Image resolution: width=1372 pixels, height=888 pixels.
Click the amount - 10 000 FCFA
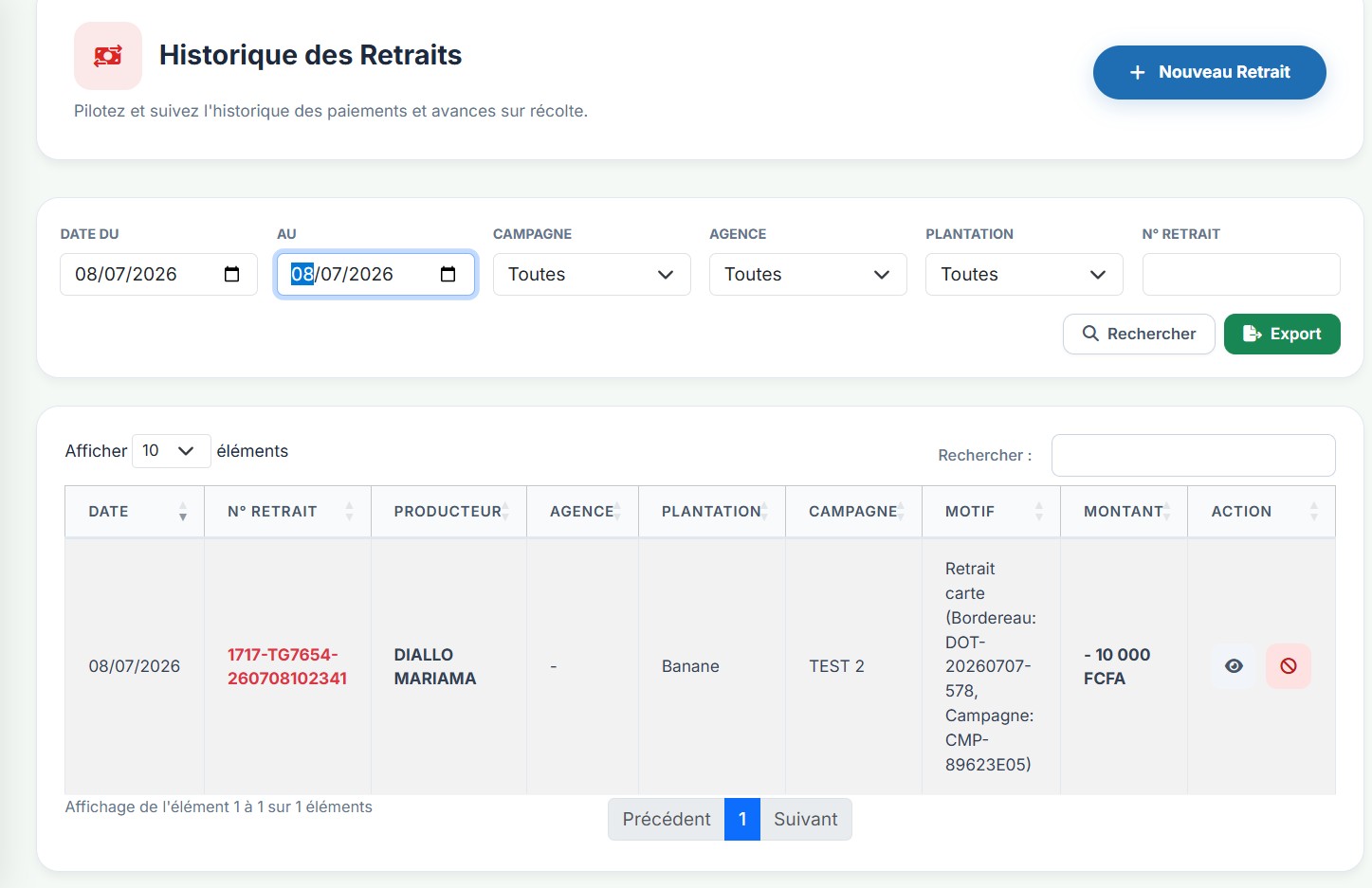tap(1117, 666)
